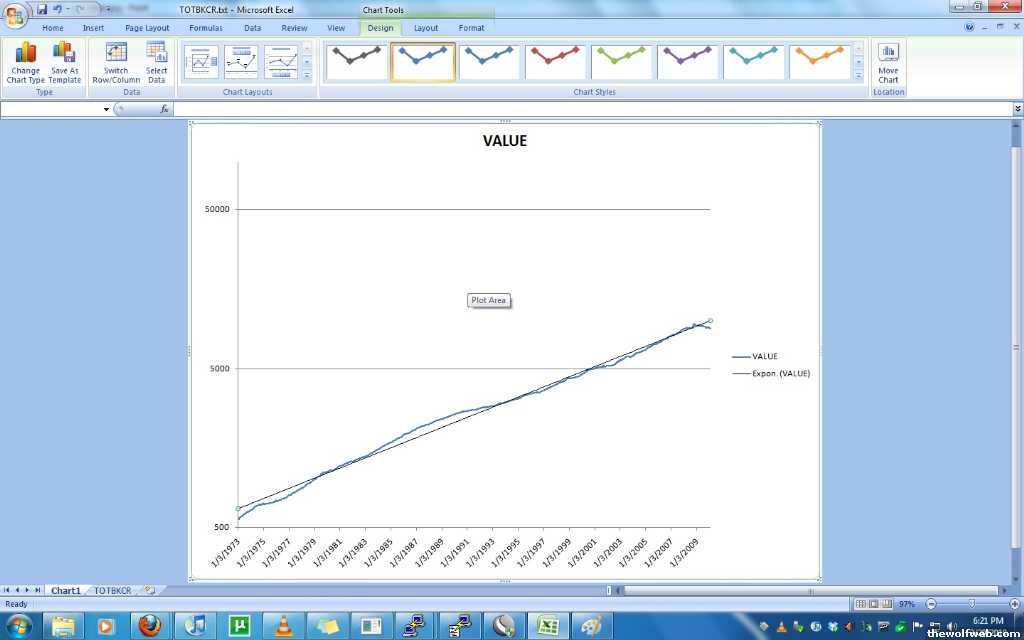Click the Move Chart button
1024x640 pixels.
point(888,62)
